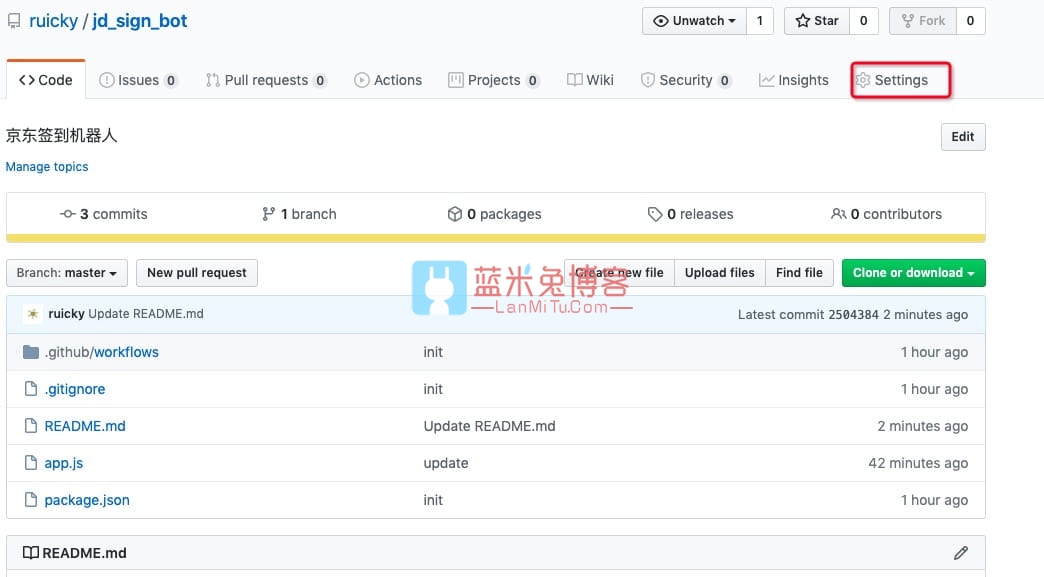Click the Edit description button
The height and width of the screenshot is (577, 1044).
pos(963,137)
